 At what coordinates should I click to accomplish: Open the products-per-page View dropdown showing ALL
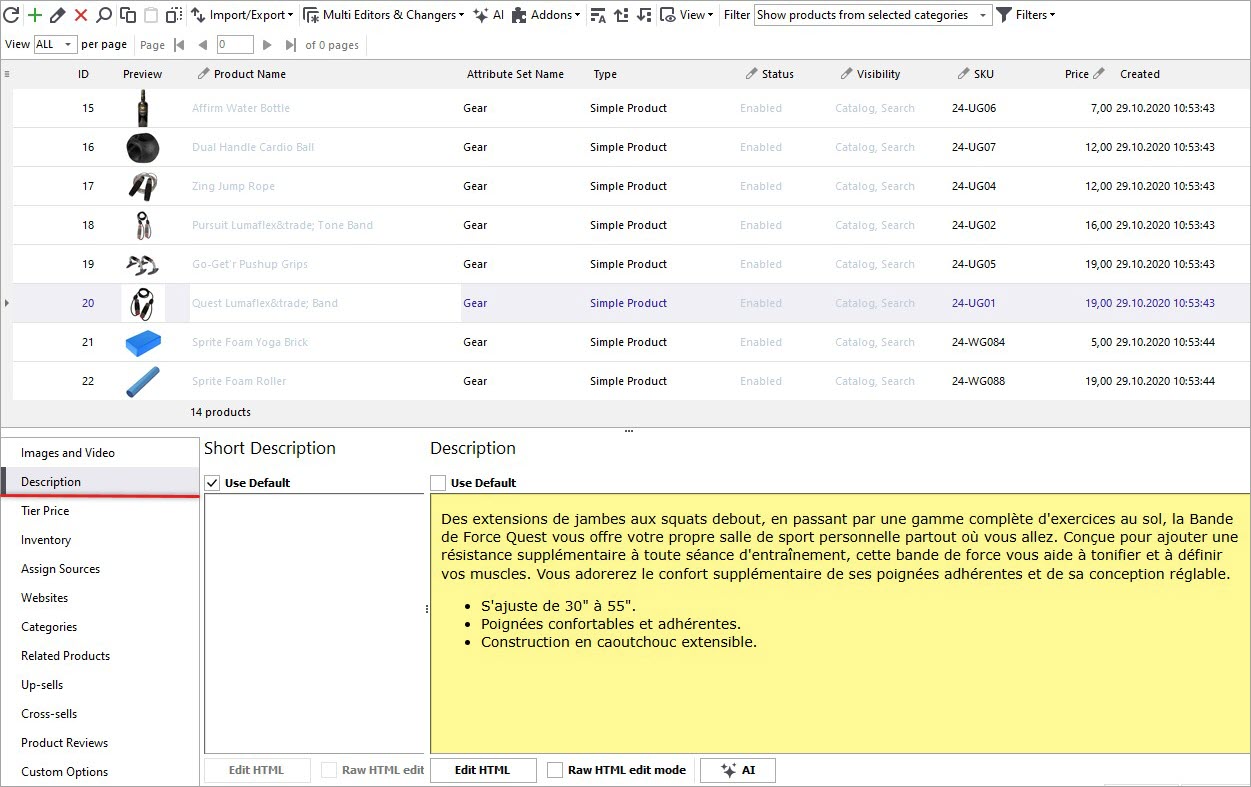(x=57, y=44)
